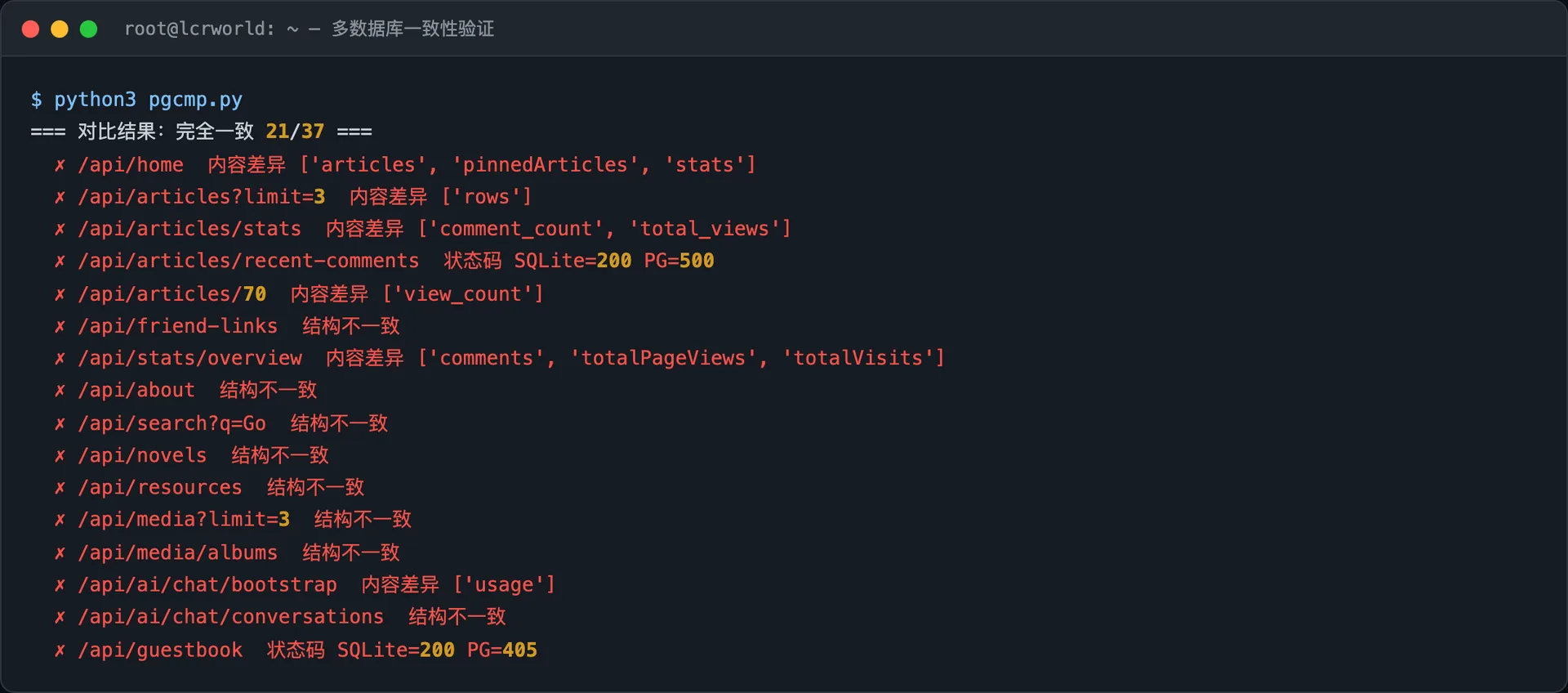Click the /api/media/albums line
Viewport: 1568px width, 693px height.
(227, 552)
